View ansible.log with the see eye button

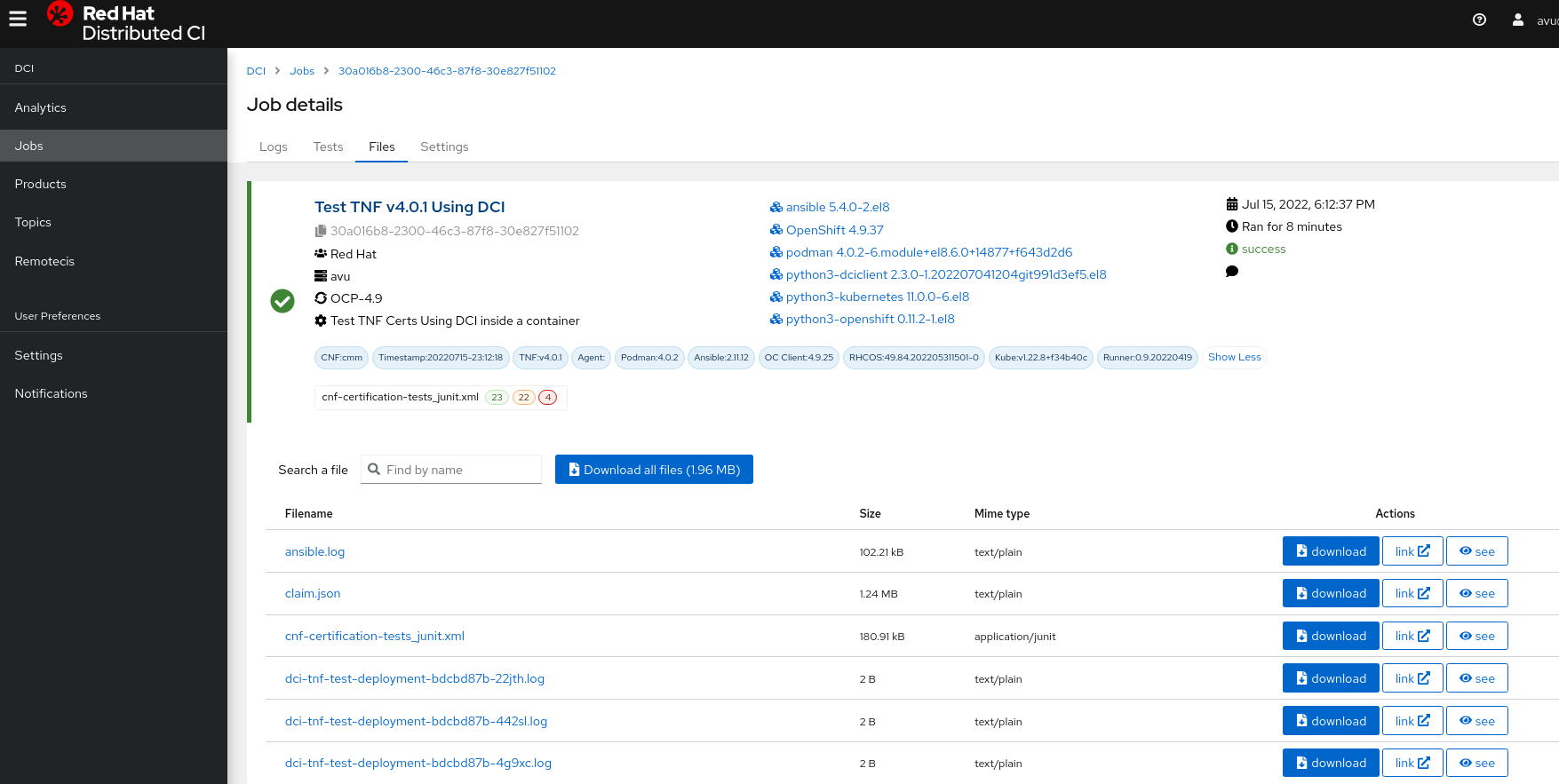pyautogui.click(x=1476, y=551)
